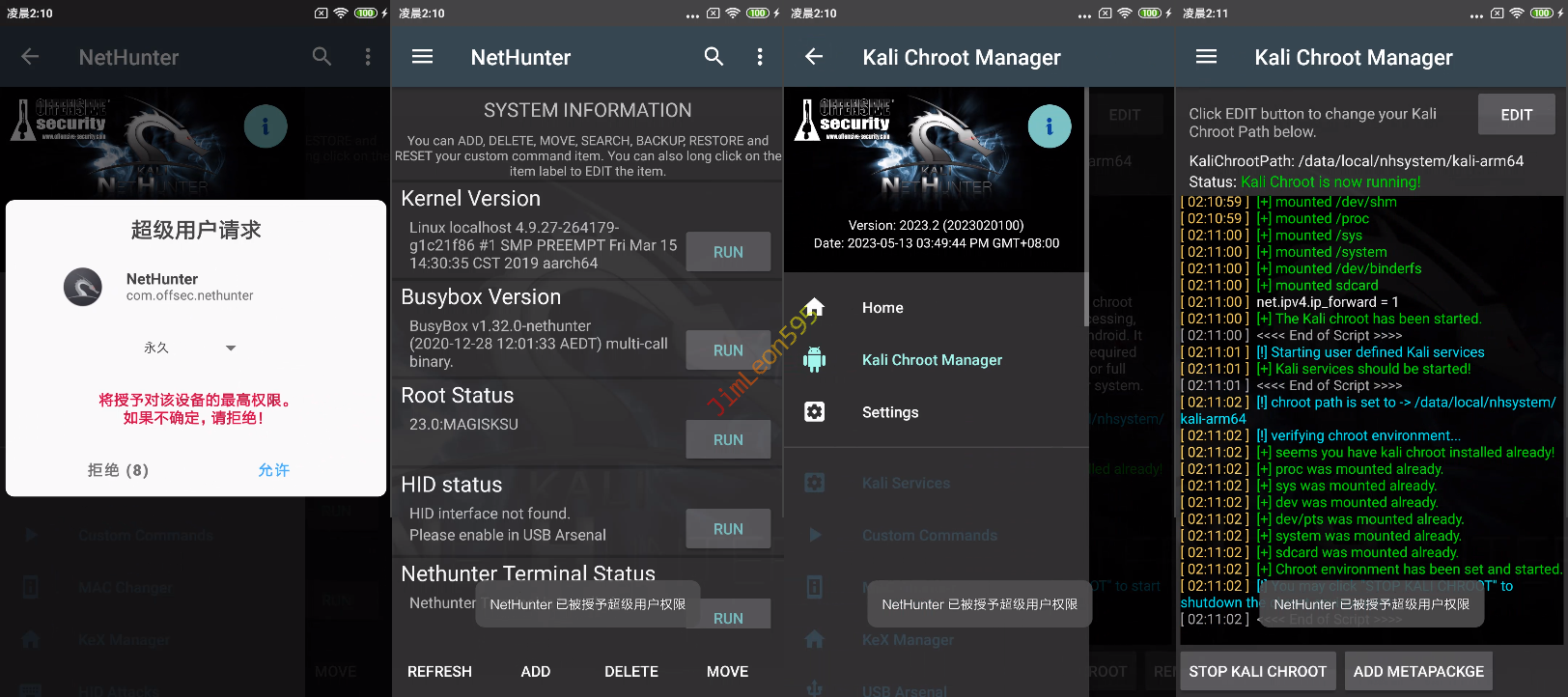Select Home in the navigation drawer
The width and height of the screenshot is (1568, 697).
point(882,308)
